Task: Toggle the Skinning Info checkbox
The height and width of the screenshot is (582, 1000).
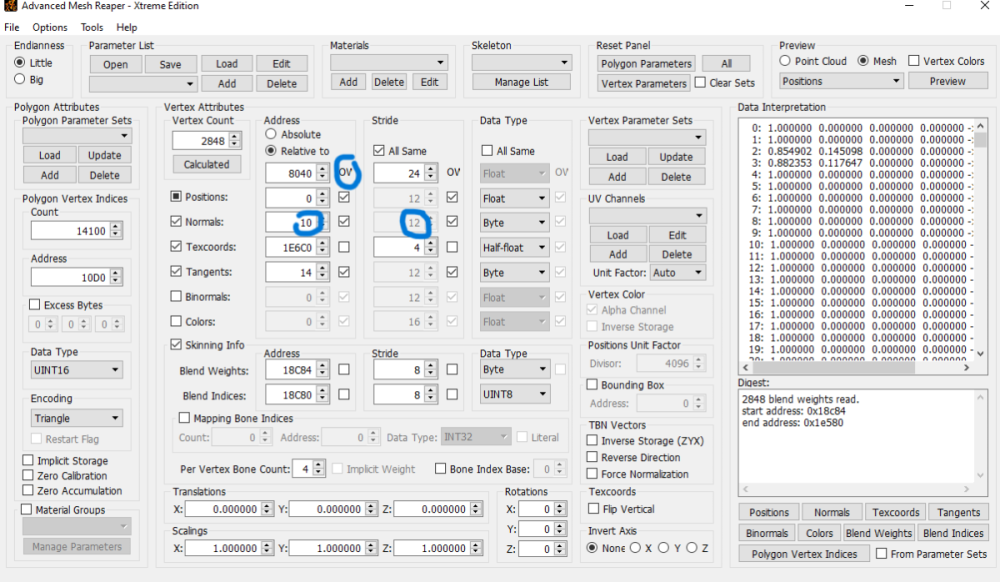Action: pos(177,345)
